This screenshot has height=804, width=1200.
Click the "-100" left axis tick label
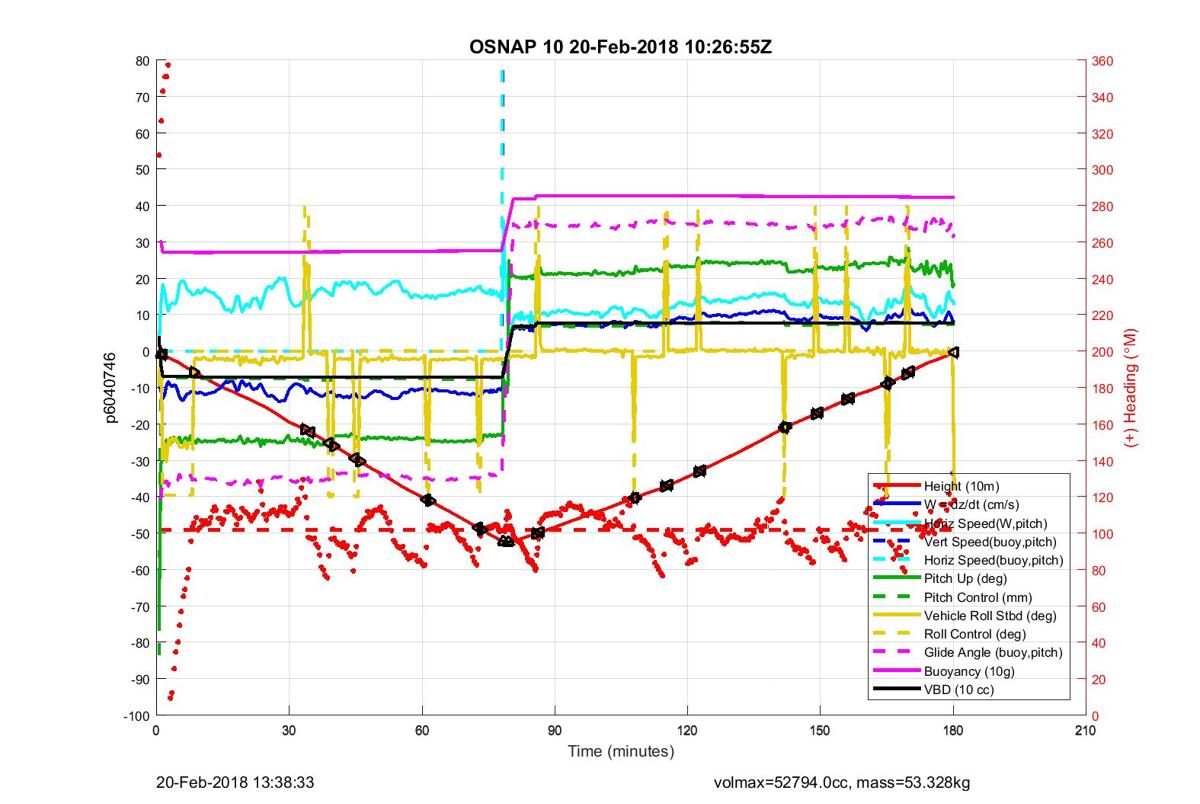pyautogui.click(x=137, y=716)
